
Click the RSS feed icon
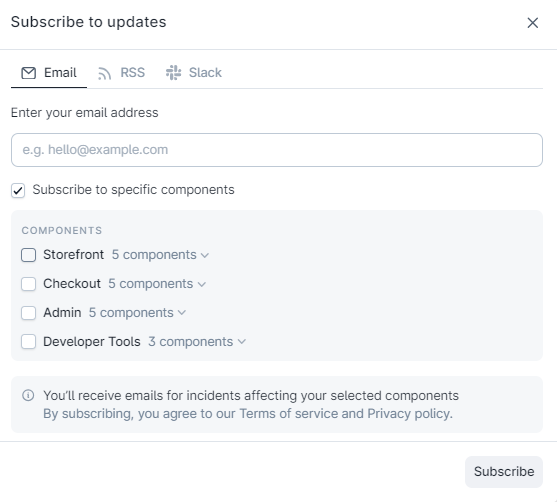pos(104,73)
